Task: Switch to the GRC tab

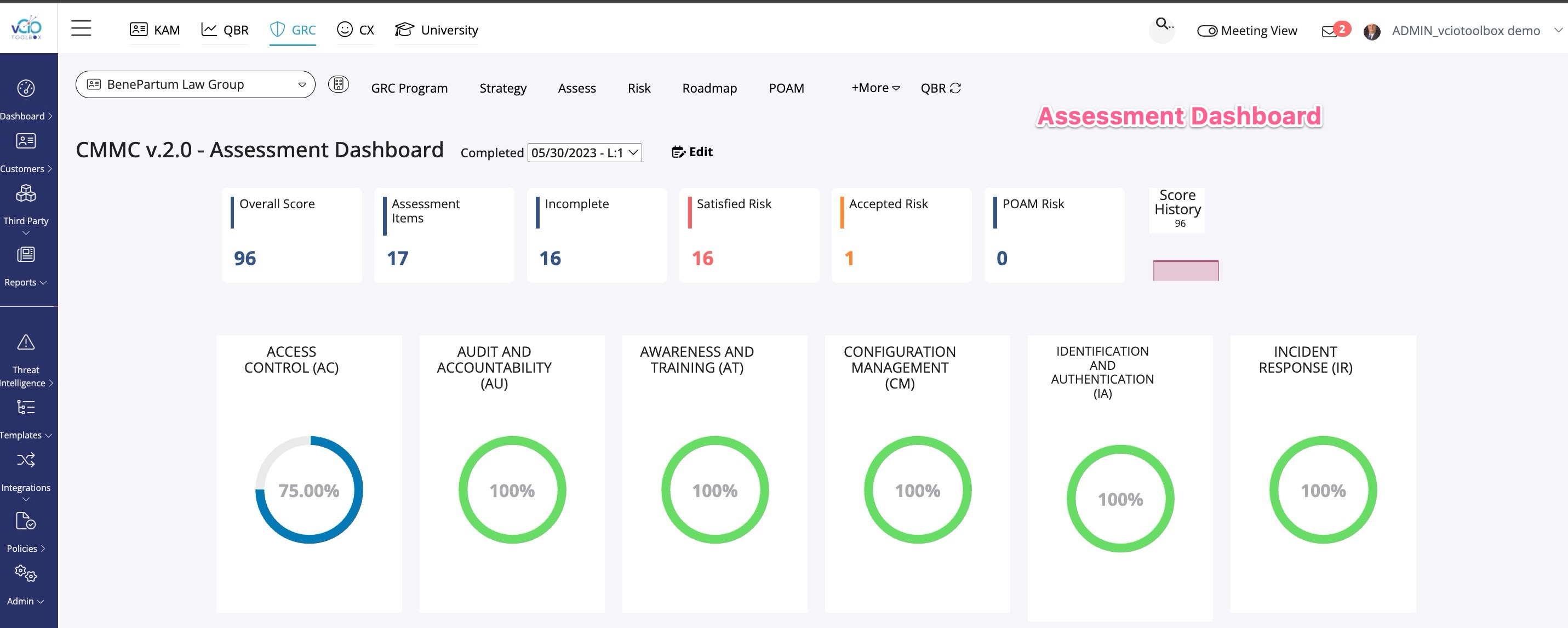Action: point(293,30)
